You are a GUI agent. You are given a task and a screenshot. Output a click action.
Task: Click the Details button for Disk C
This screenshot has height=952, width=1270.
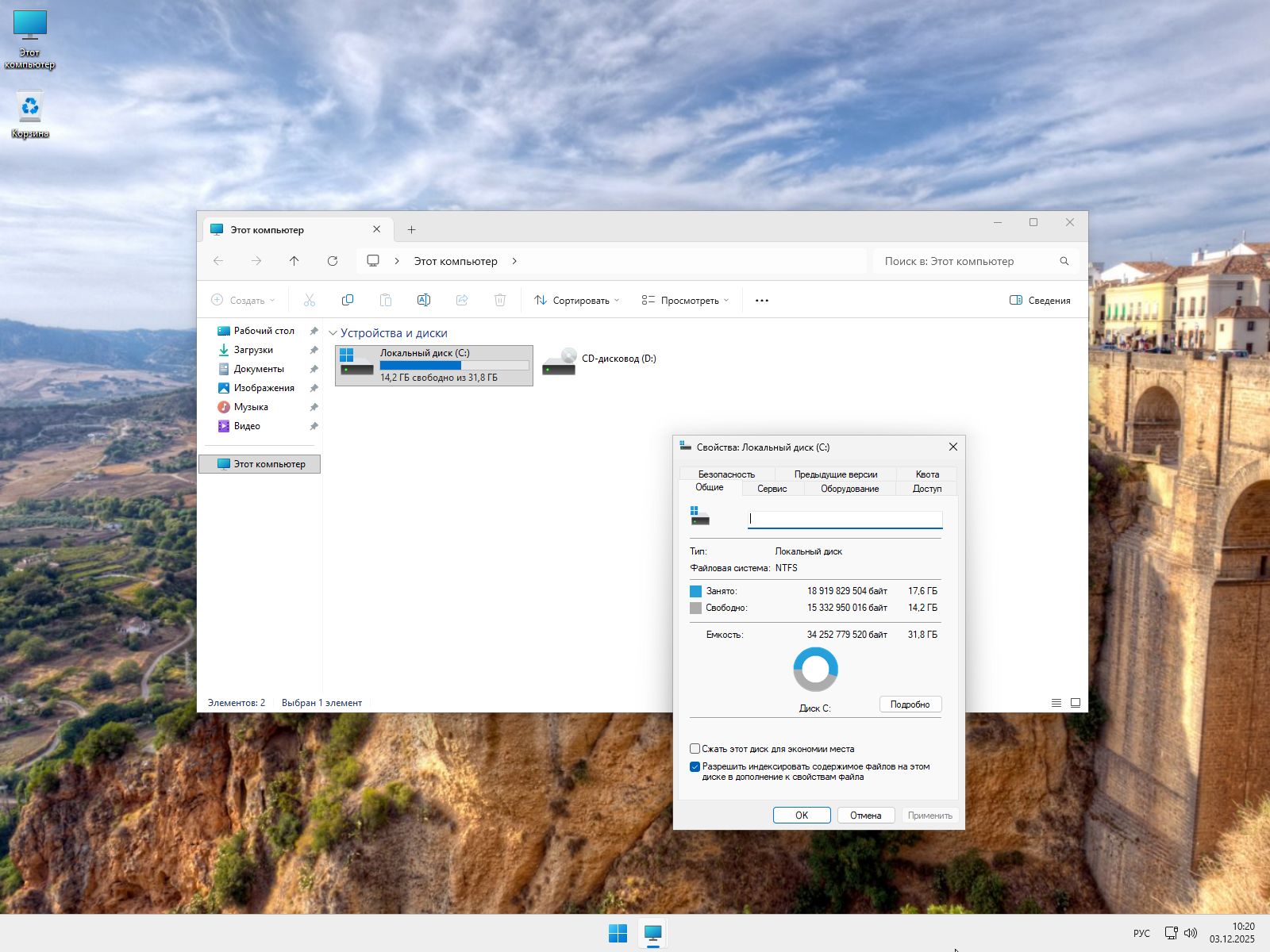(910, 704)
